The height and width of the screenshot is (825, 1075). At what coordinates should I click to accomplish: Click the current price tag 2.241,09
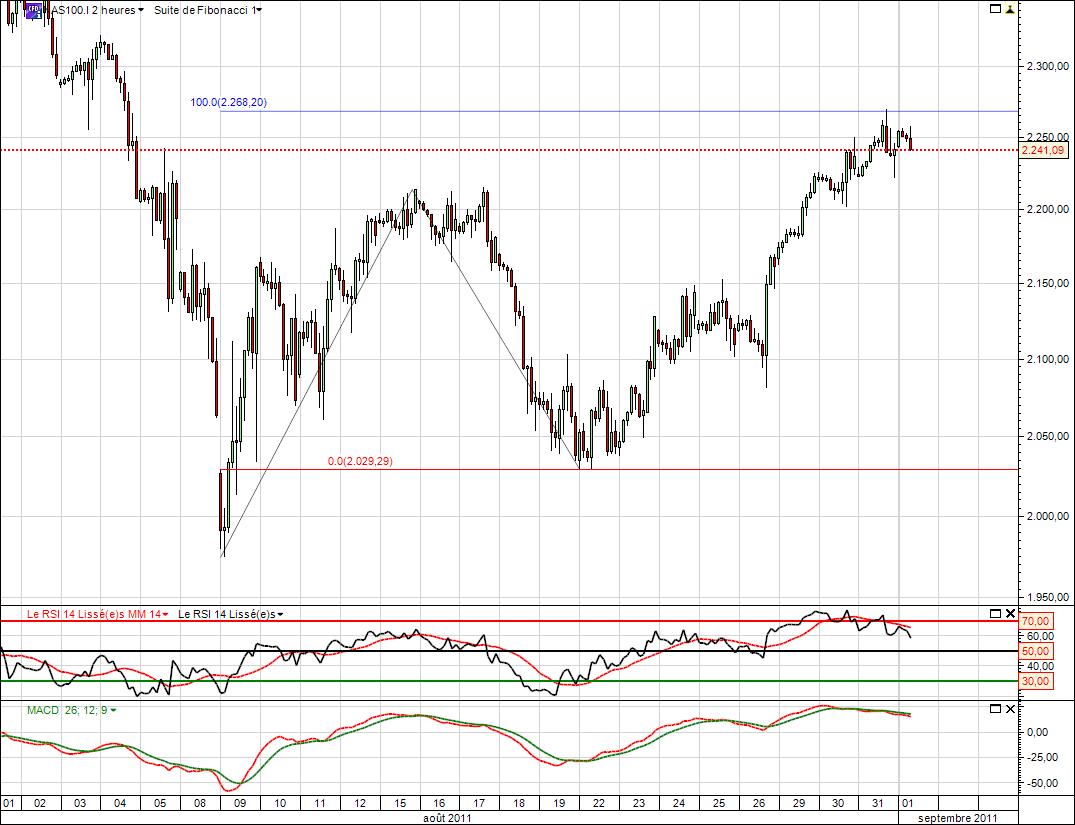click(x=1043, y=150)
